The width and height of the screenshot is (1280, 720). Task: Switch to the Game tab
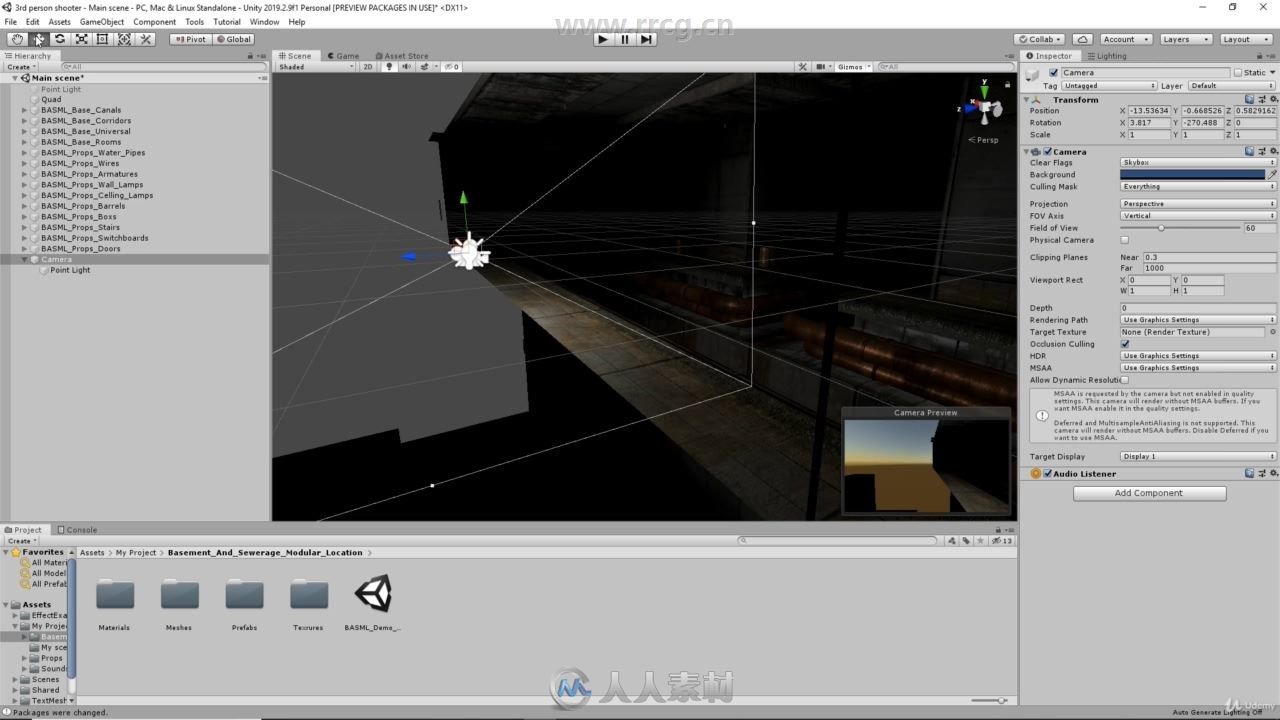coord(343,56)
